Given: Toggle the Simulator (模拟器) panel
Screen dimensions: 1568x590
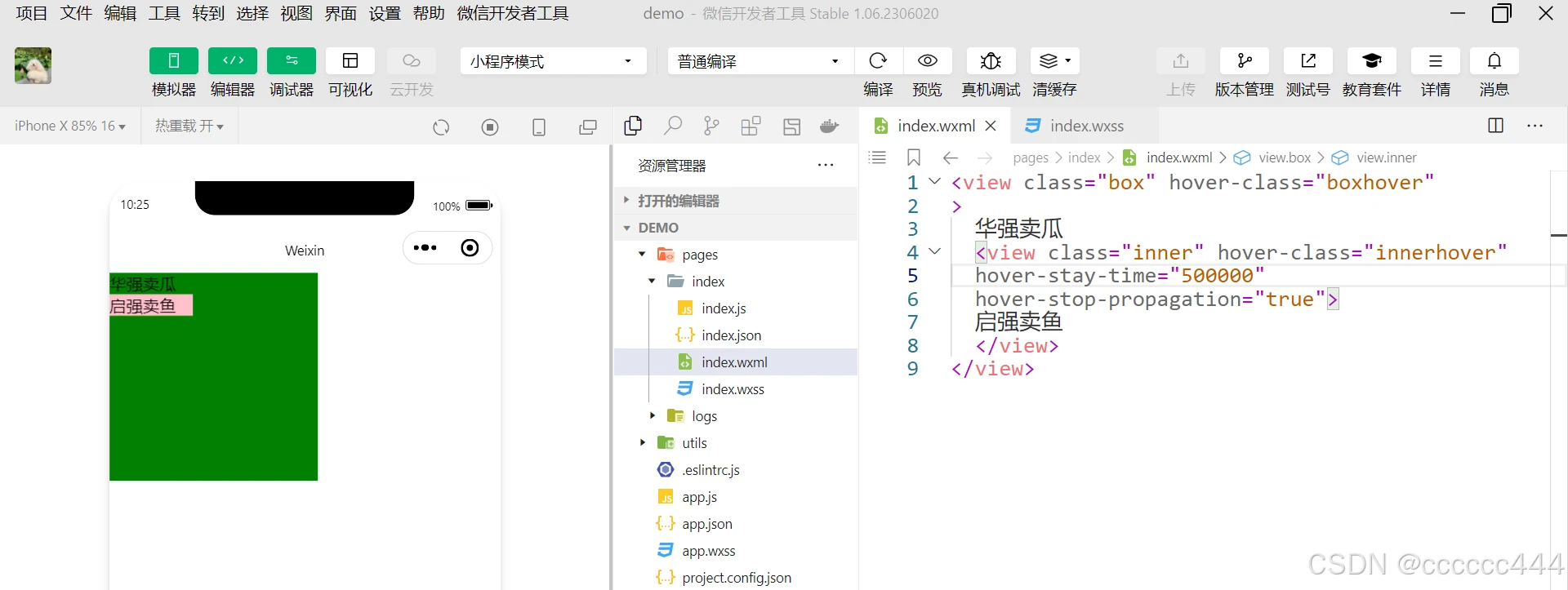Looking at the screenshot, I should coord(173,61).
